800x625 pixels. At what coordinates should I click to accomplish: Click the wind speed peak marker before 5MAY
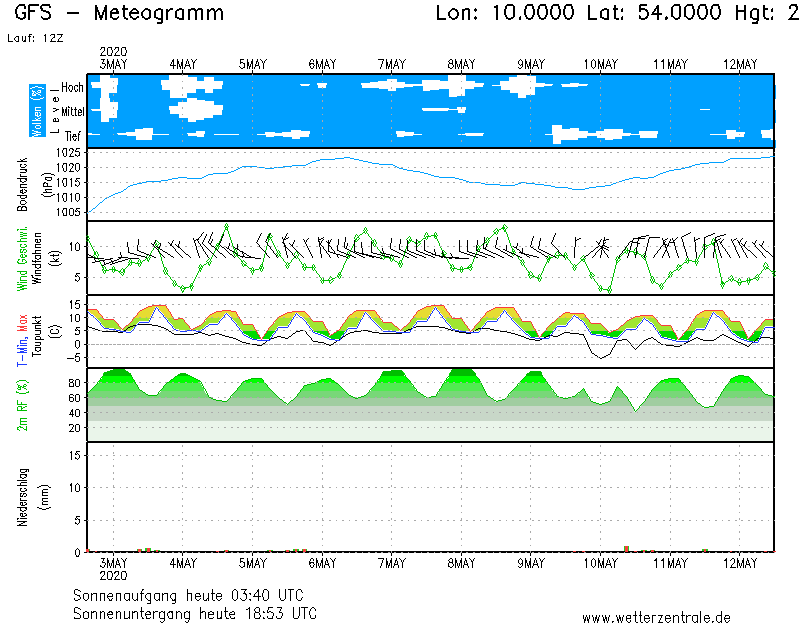click(x=226, y=226)
